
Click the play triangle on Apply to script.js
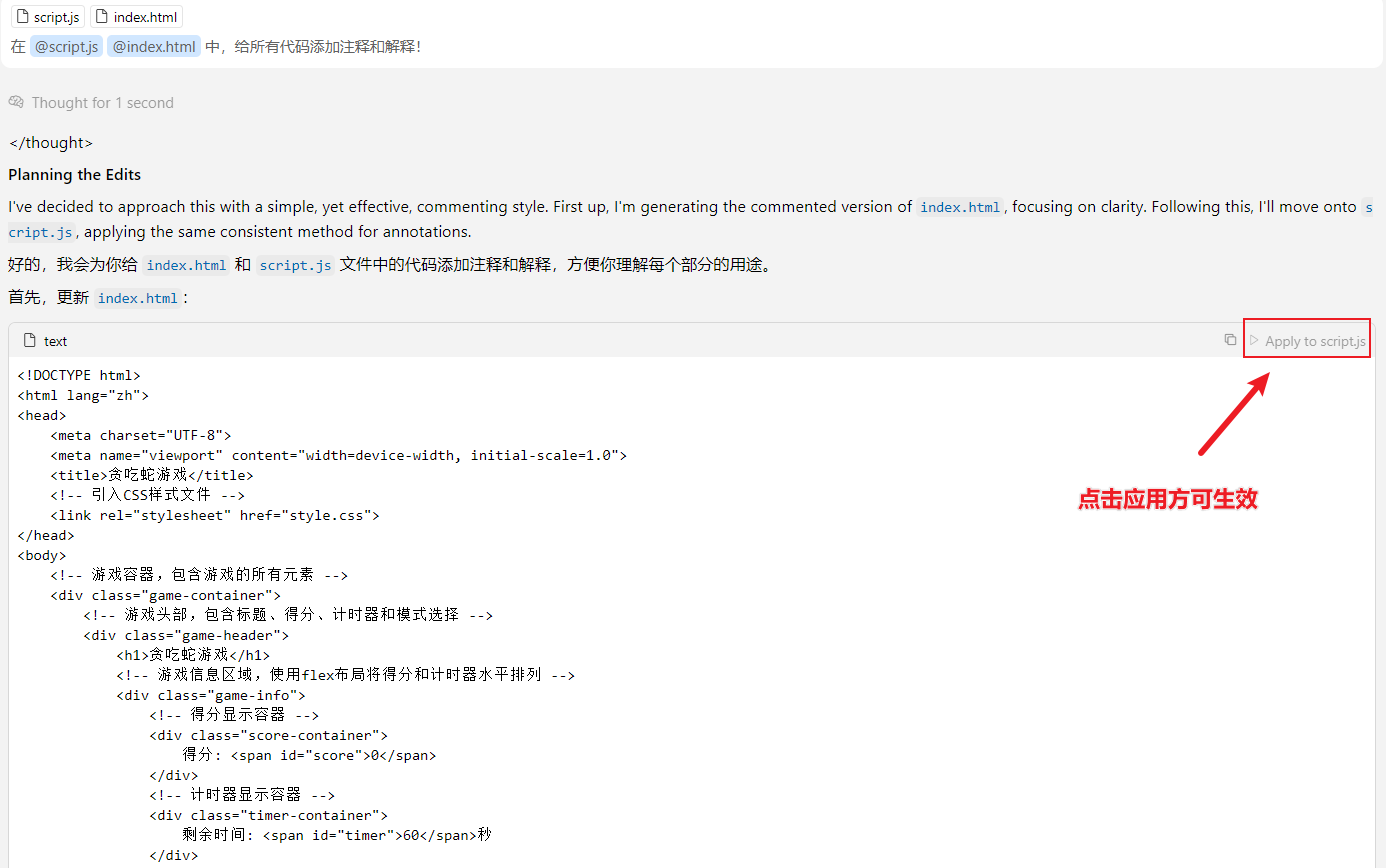(1254, 339)
